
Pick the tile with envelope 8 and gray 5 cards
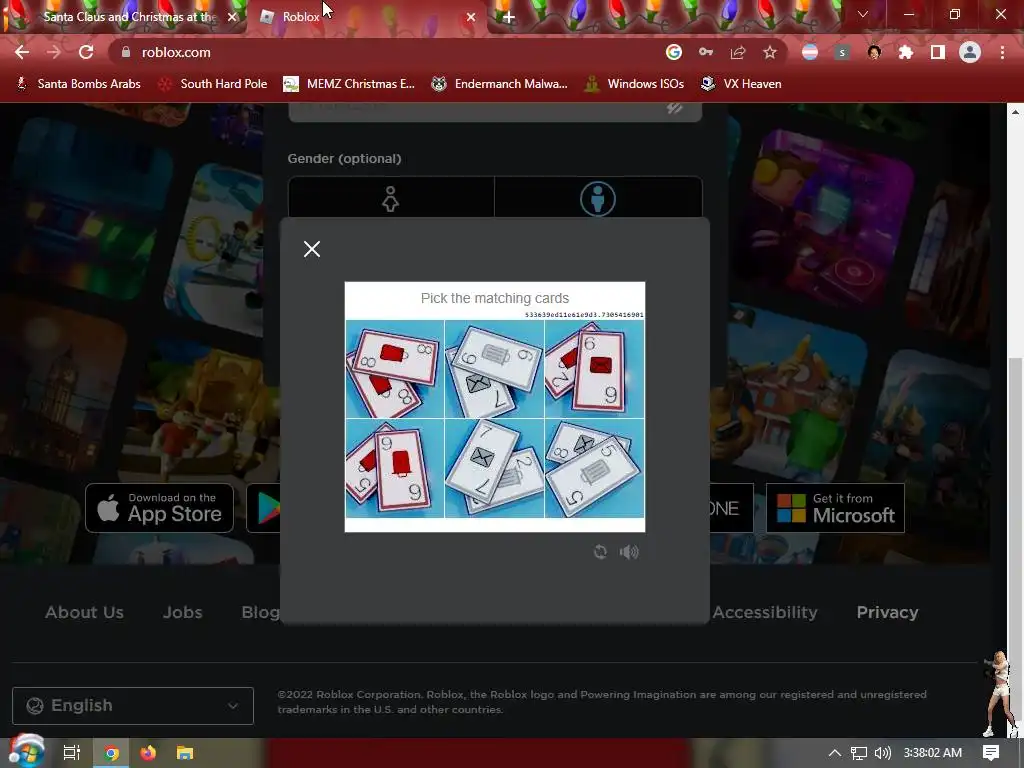click(594, 468)
